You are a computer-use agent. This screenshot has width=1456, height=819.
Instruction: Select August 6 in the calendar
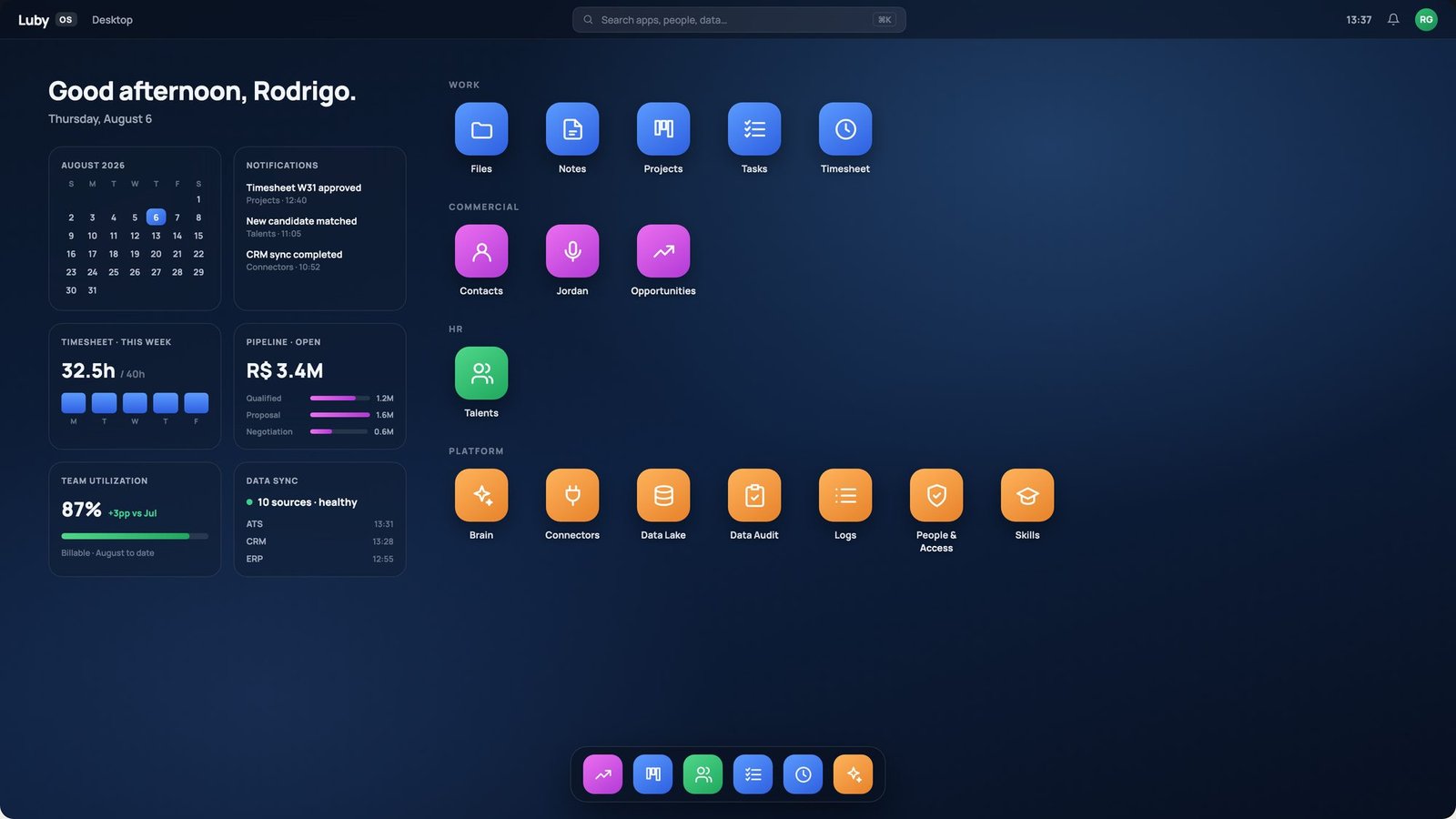click(156, 217)
